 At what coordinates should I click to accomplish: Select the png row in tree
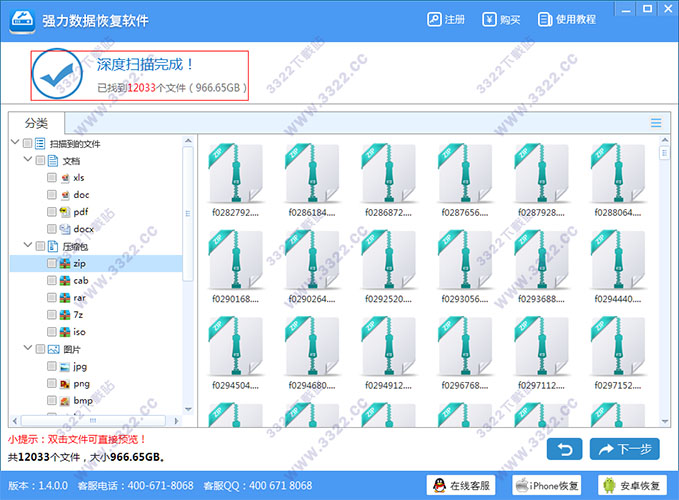click(x=96, y=384)
